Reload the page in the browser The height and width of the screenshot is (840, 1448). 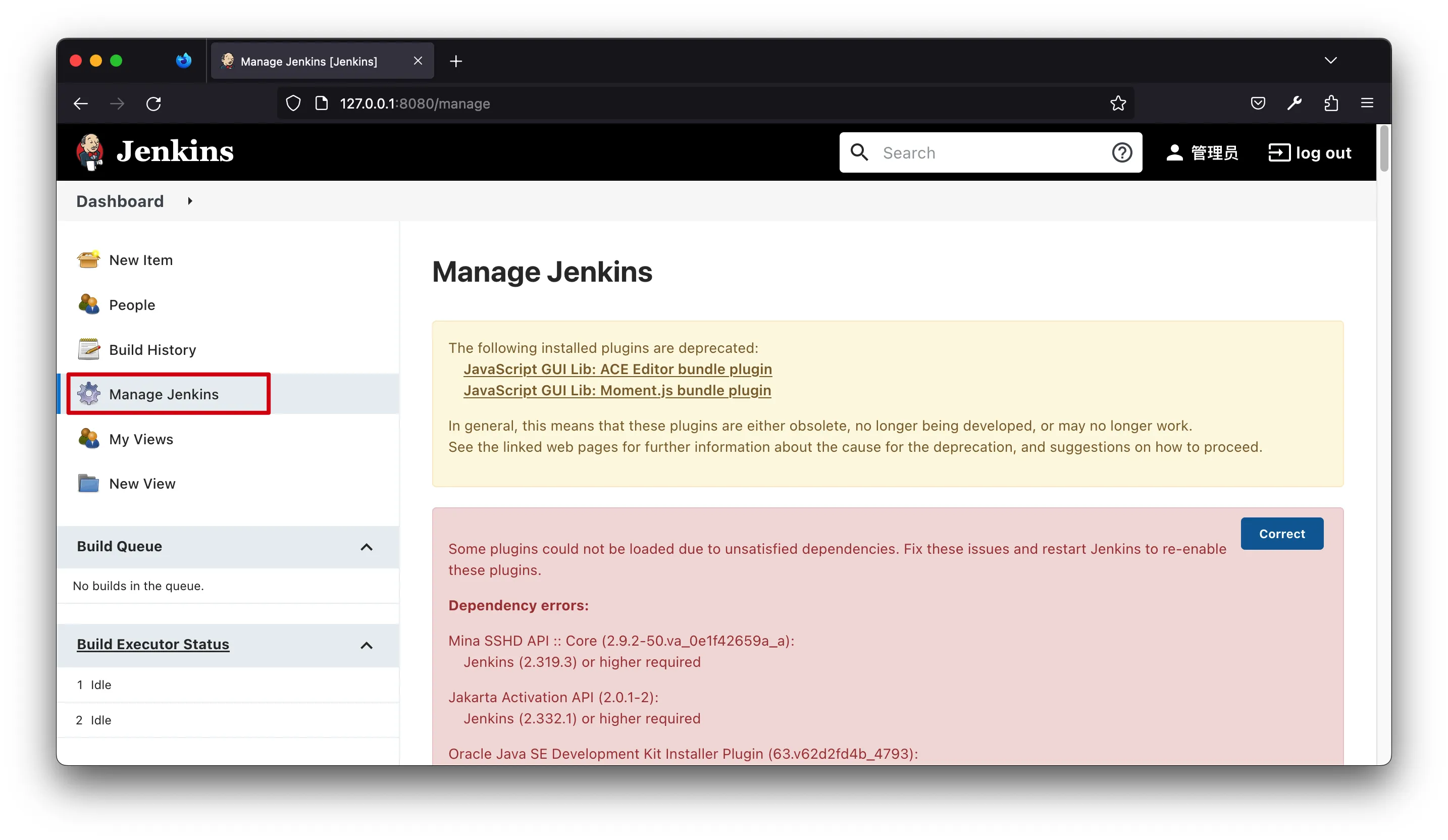tap(153, 103)
